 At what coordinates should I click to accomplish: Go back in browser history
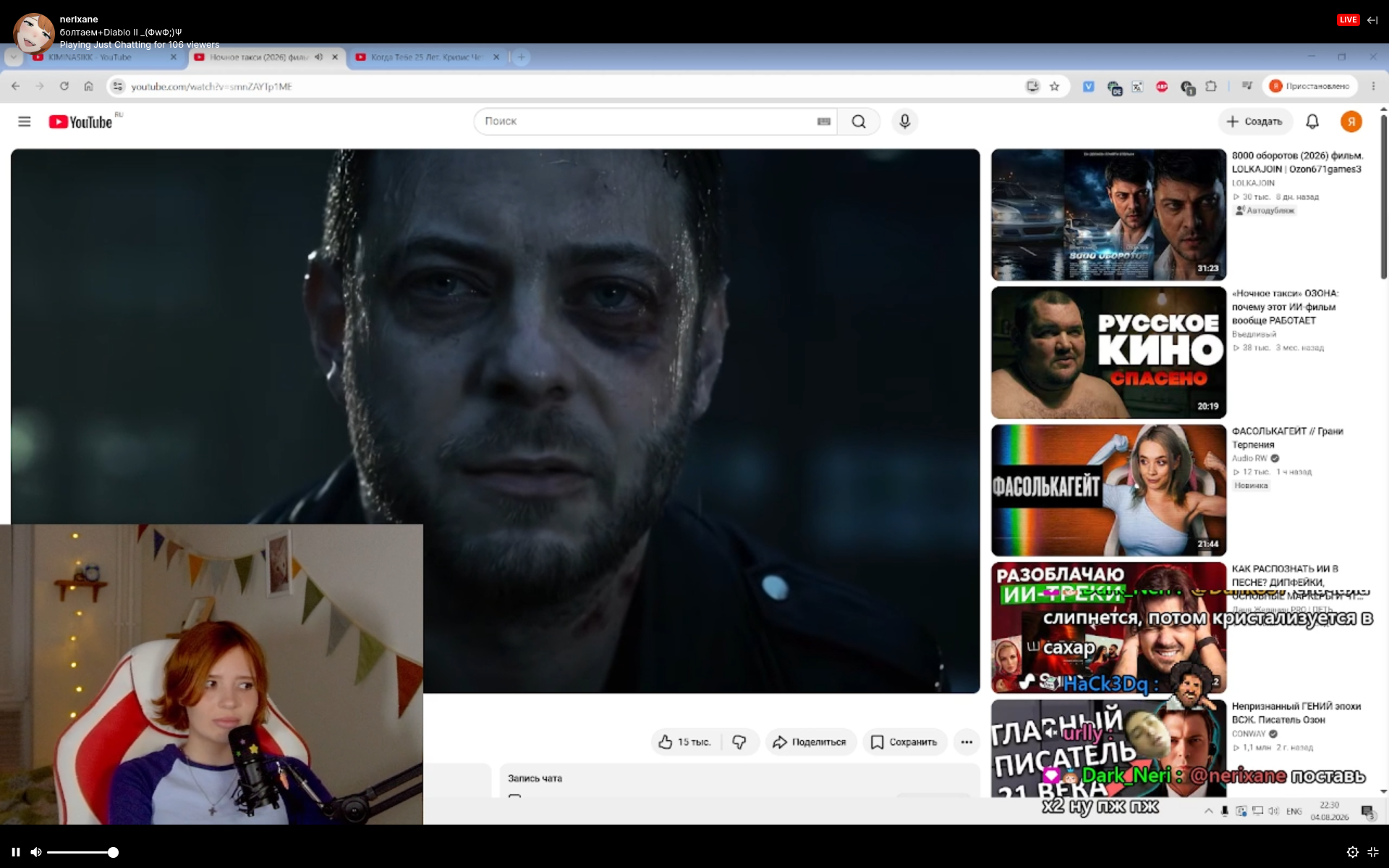pos(16,86)
